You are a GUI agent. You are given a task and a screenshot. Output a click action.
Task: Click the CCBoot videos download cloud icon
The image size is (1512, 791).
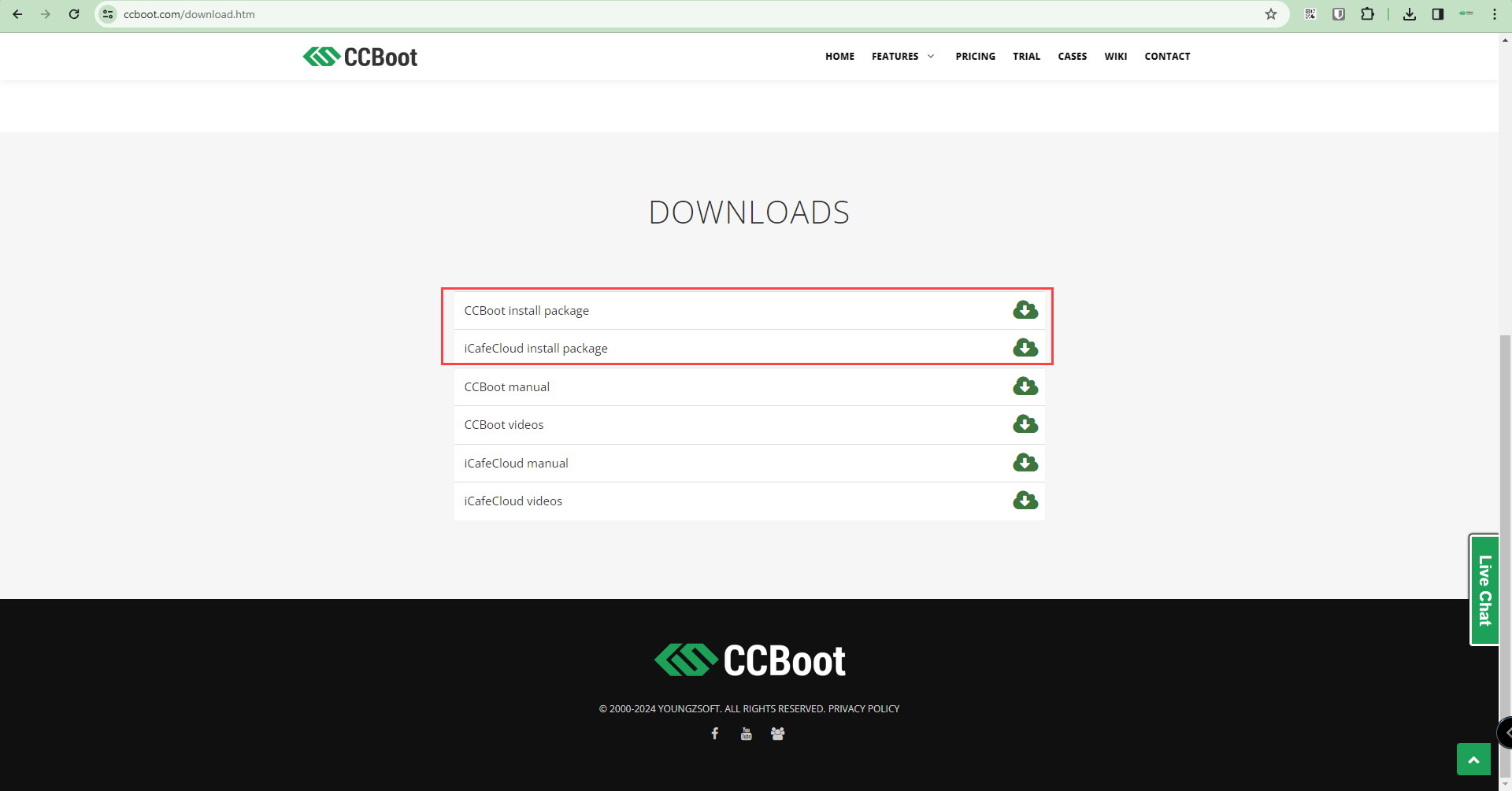tap(1025, 424)
